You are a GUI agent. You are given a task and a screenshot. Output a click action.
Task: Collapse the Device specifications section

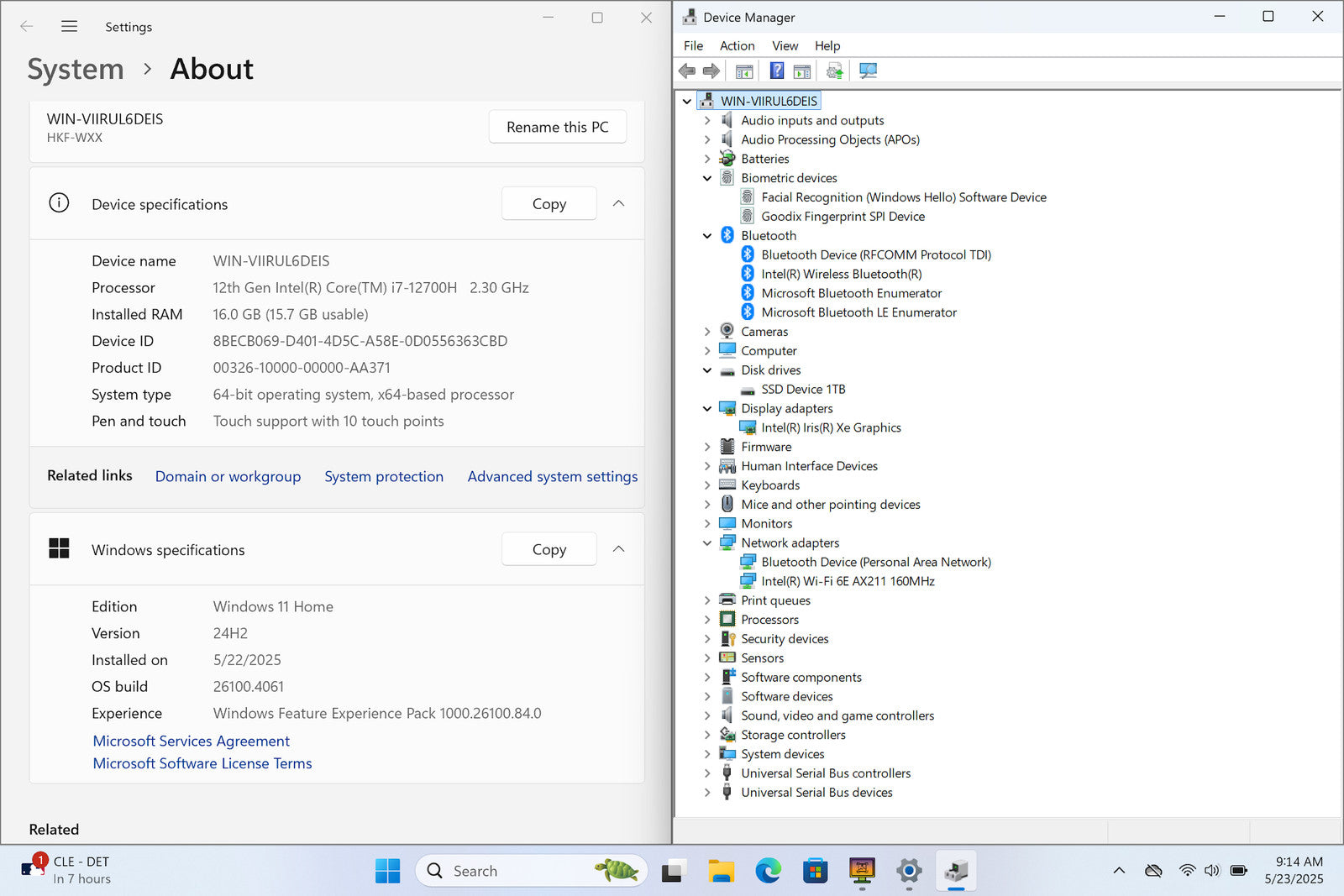pyautogui.click(x=618, y=204)
